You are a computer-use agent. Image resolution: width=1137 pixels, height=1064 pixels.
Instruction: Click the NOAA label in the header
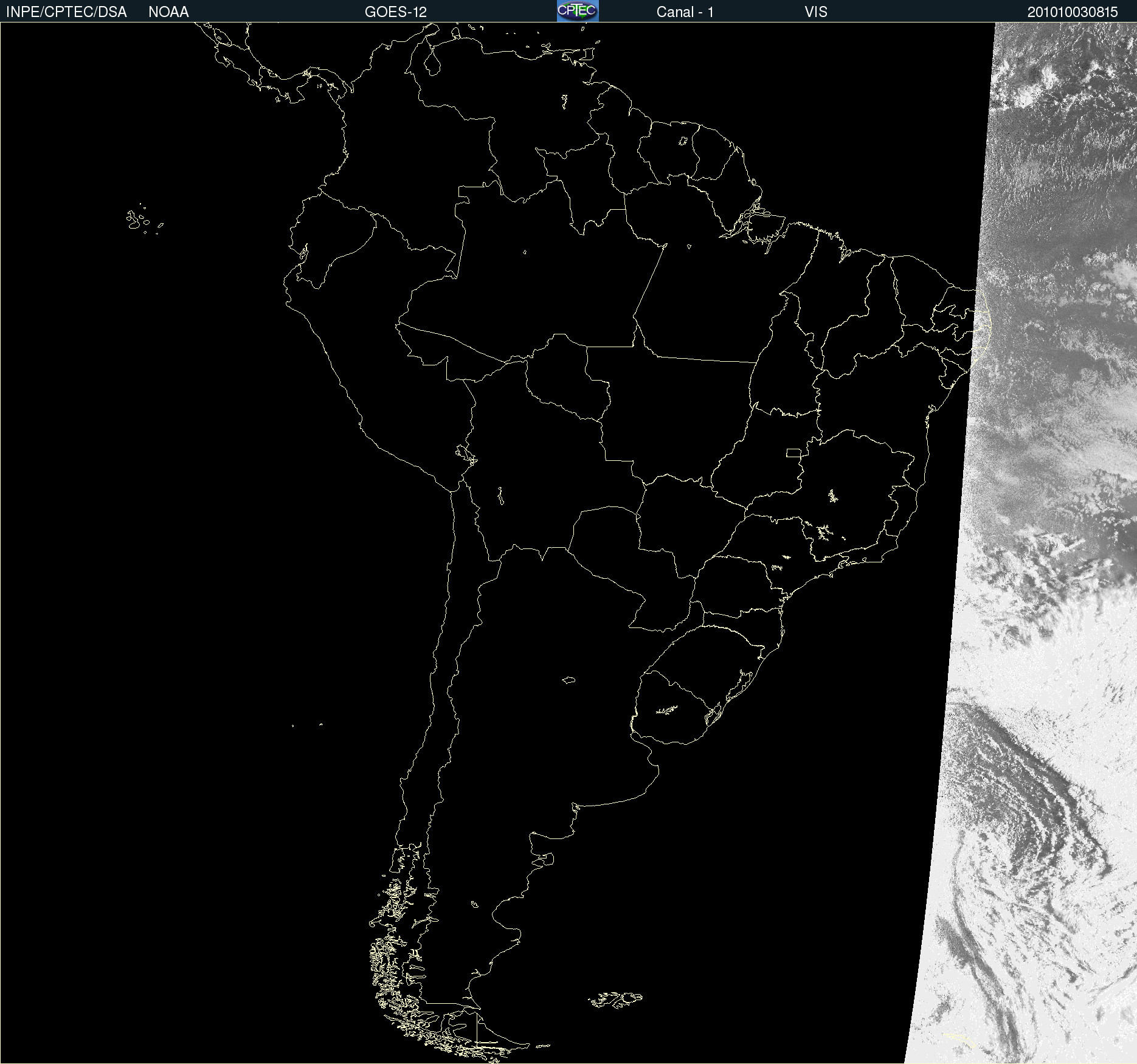point(168,12)
